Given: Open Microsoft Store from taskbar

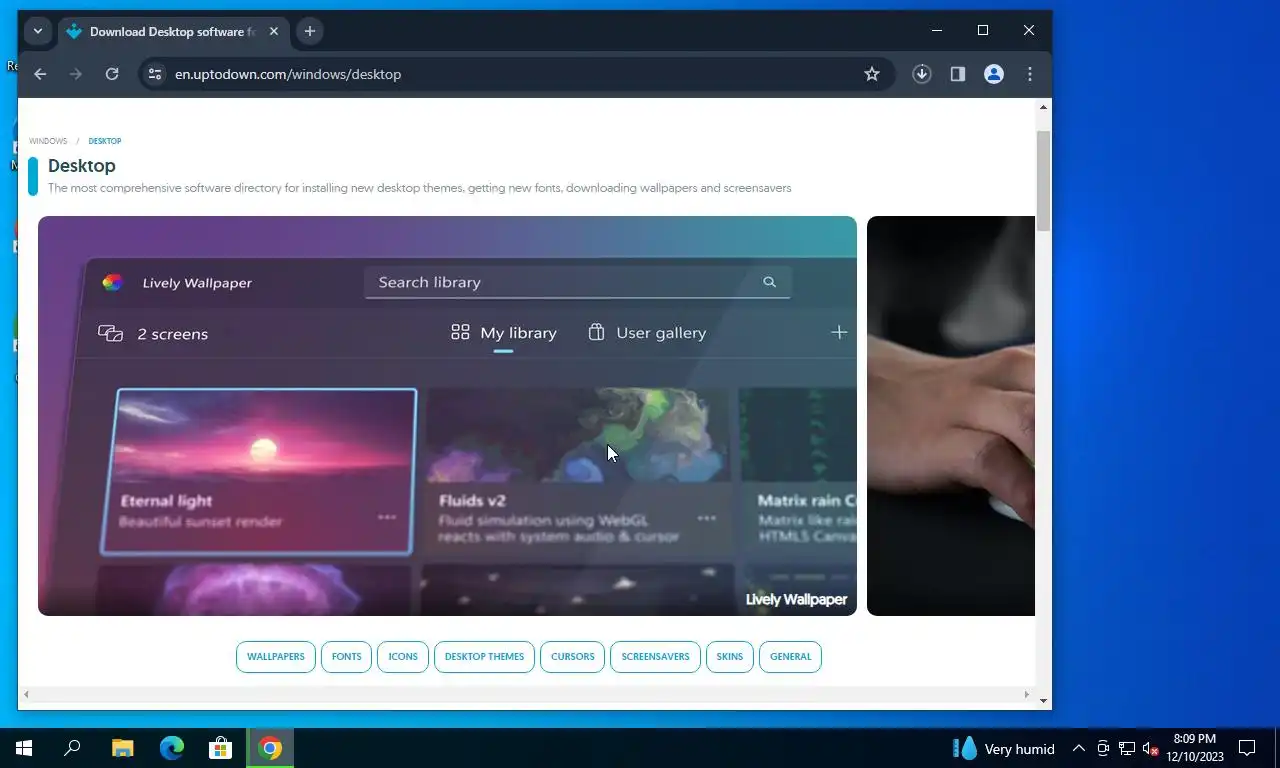Looking at the screenshot, I should click(220, 748).
